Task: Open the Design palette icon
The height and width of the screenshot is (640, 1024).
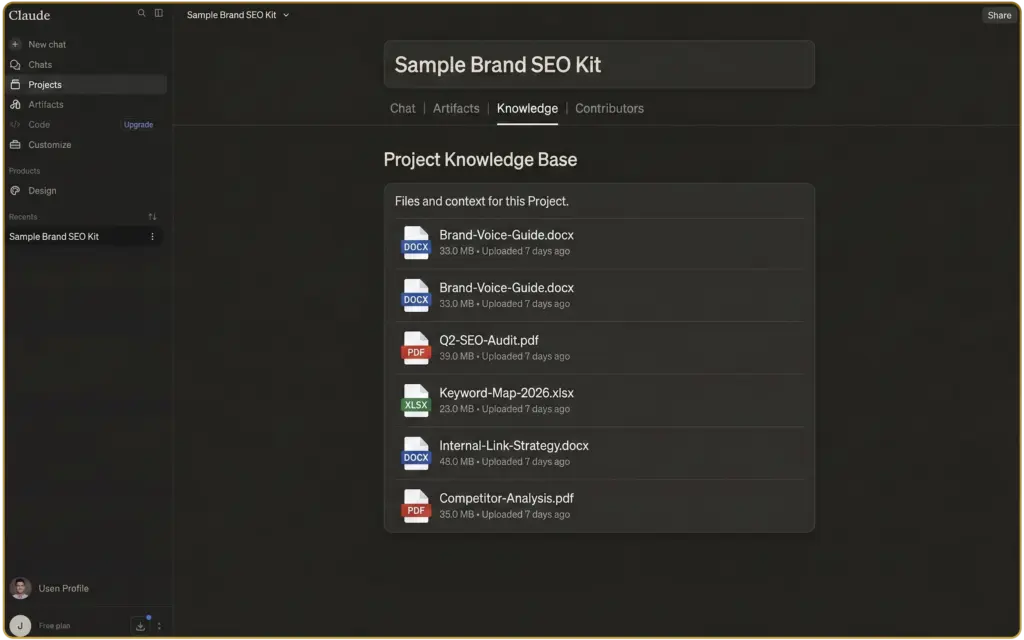Action: click(15, 191)
